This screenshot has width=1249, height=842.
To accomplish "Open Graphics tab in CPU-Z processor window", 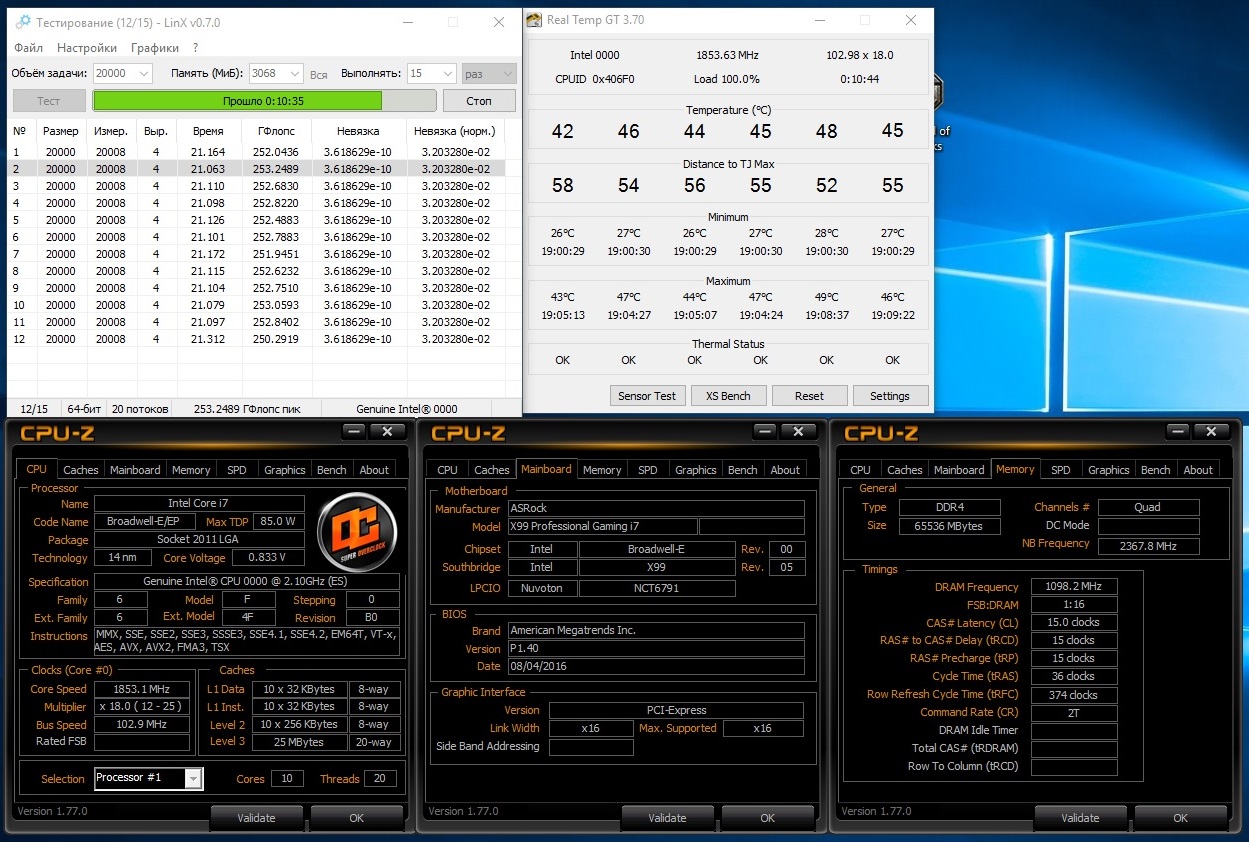I will tap(285, 469).
